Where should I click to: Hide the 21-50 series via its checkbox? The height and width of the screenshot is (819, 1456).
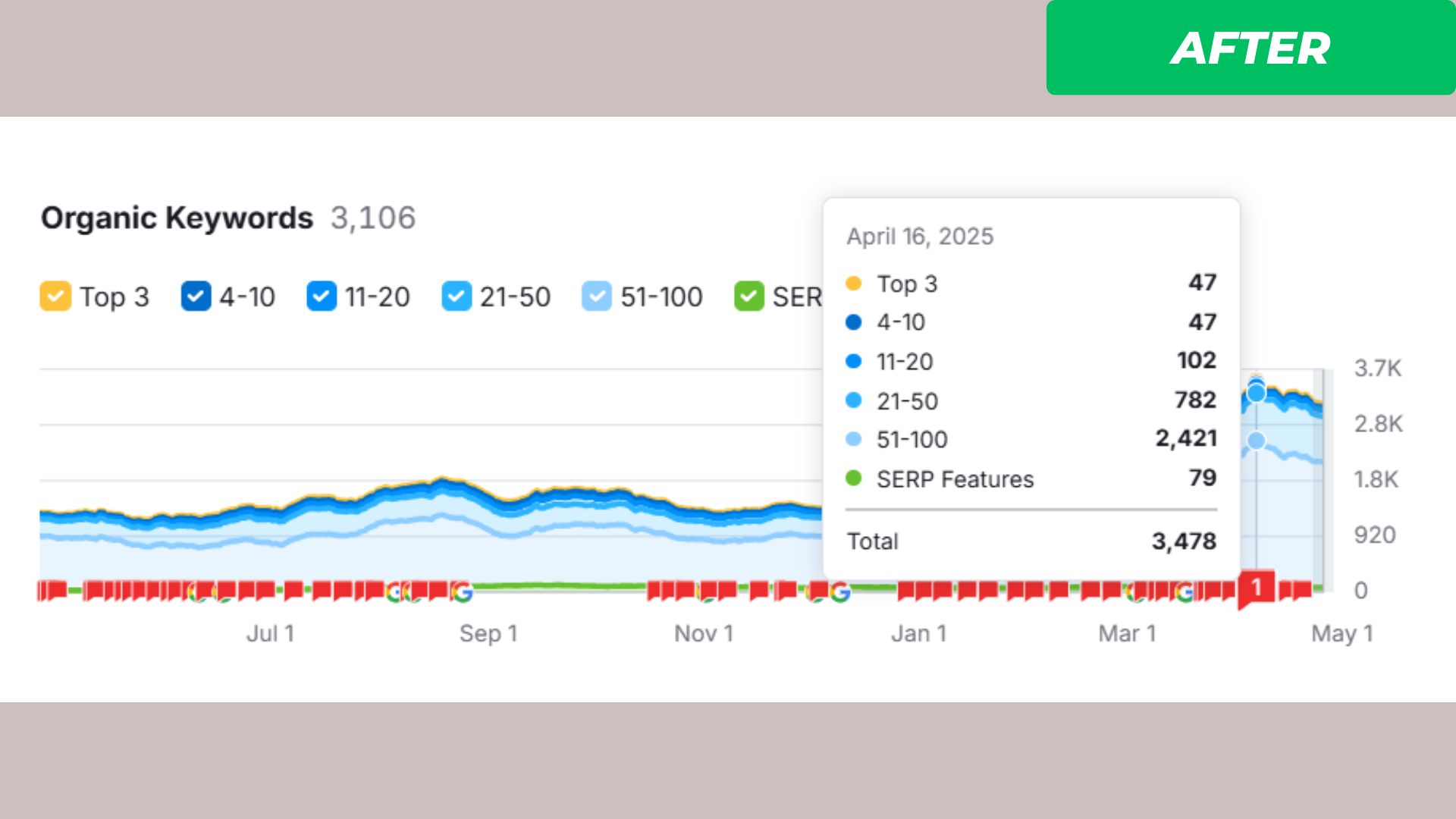[x=457, y=297]
